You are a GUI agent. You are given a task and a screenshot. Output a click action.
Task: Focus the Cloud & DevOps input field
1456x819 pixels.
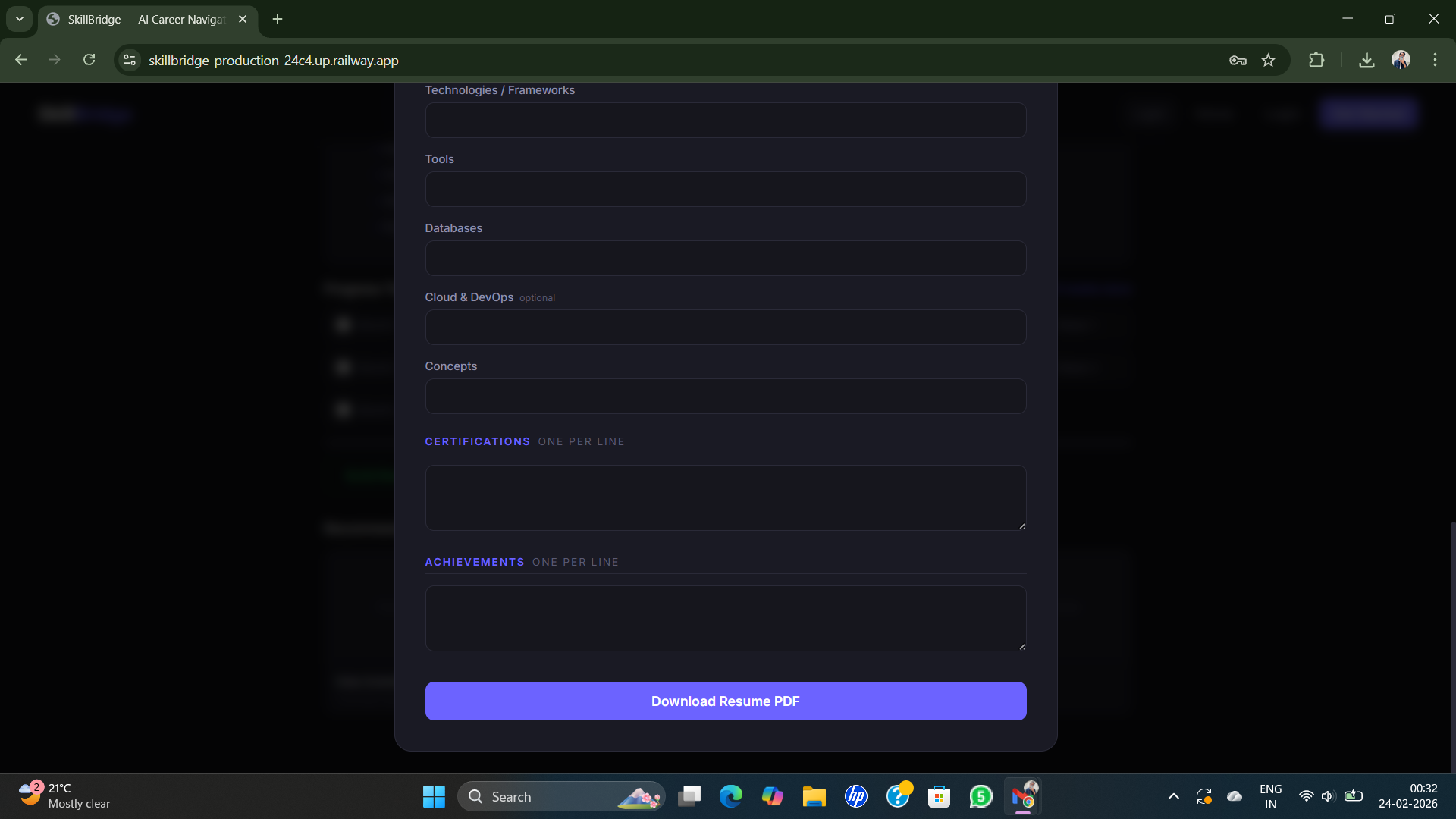point(725,327)
